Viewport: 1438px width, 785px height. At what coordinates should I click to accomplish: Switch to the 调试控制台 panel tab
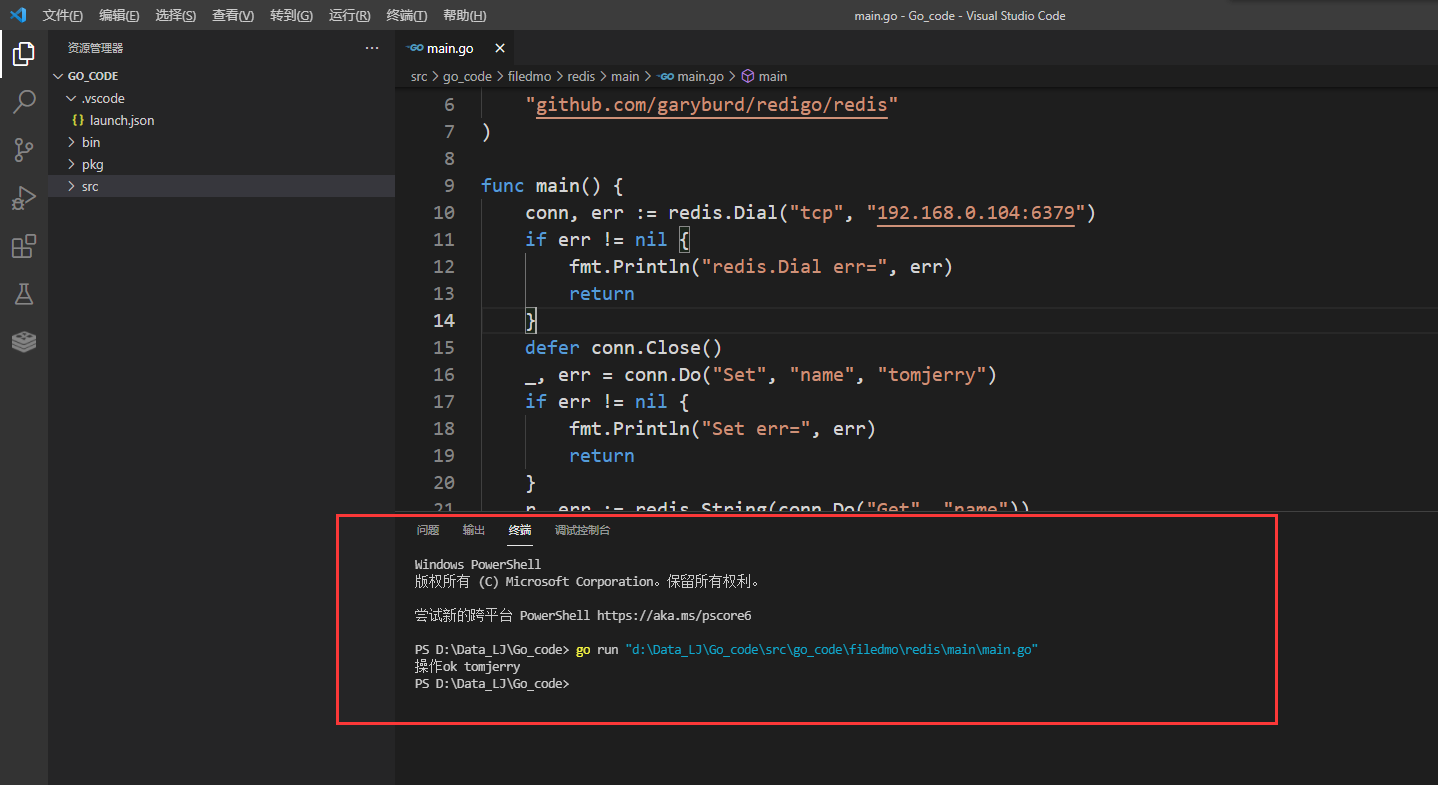pyautogui.click(x=583, y=530)
